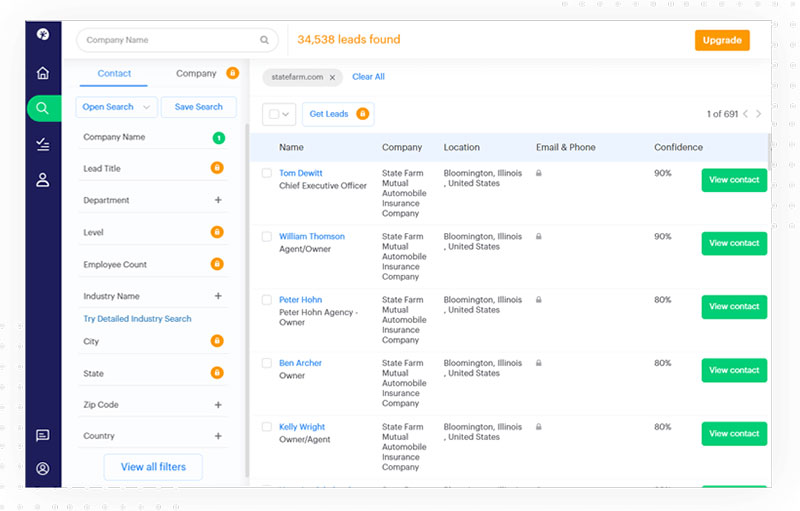The width and height of the screenshot is (800, 511).
Task: Click the Email & Phone column header
Action: pos(565,147)
